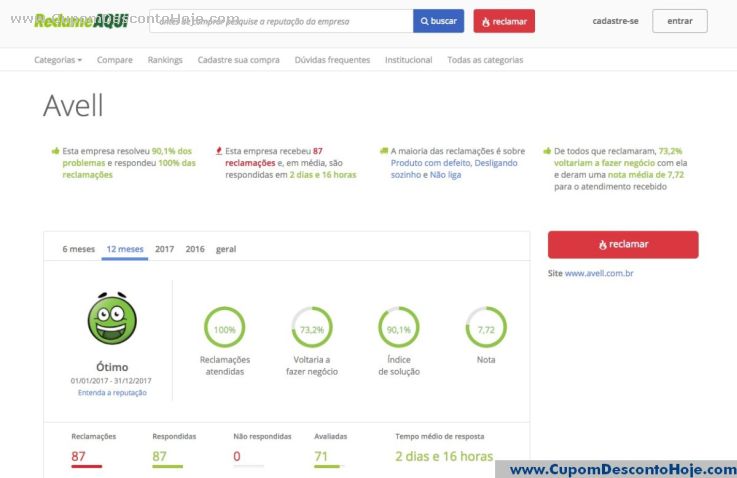Click the 73,2% Voltaria a fazer negócio circle
The height and width of the screenshot is (478, 737).
312,327
